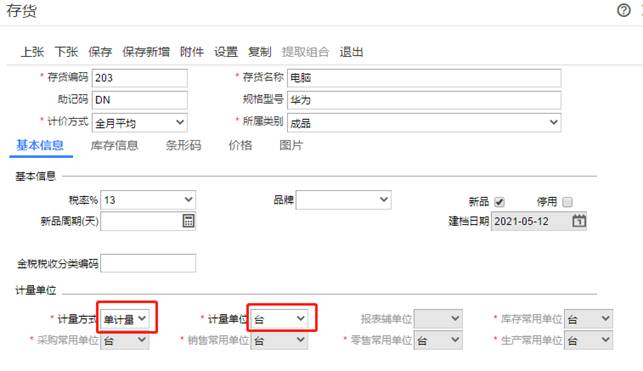Switch to the 图片 tab
Screen dimensions: 643x371
(x=291, y=145)
